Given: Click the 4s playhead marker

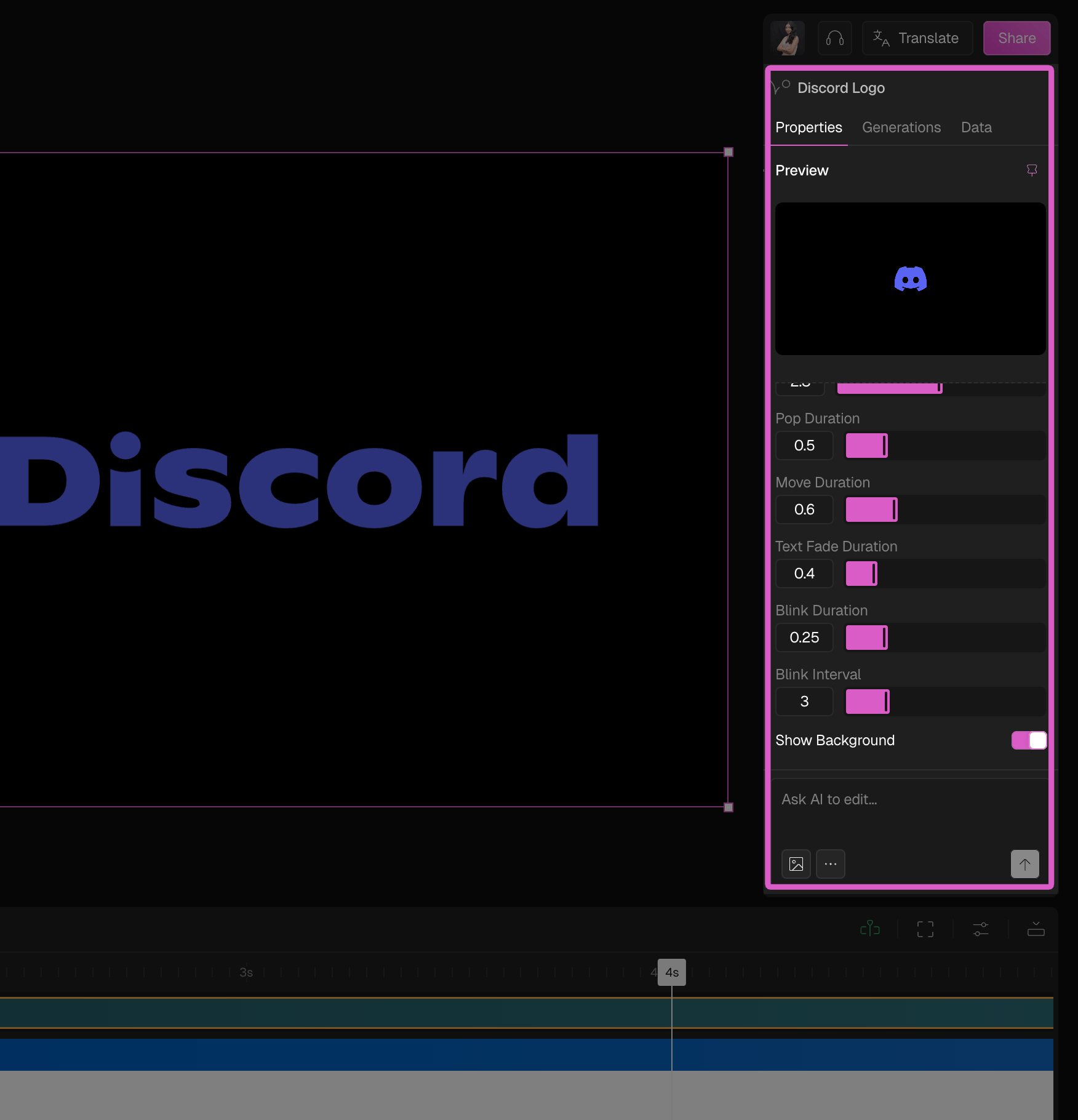Looking at the screenshot, I should [672, 972].
